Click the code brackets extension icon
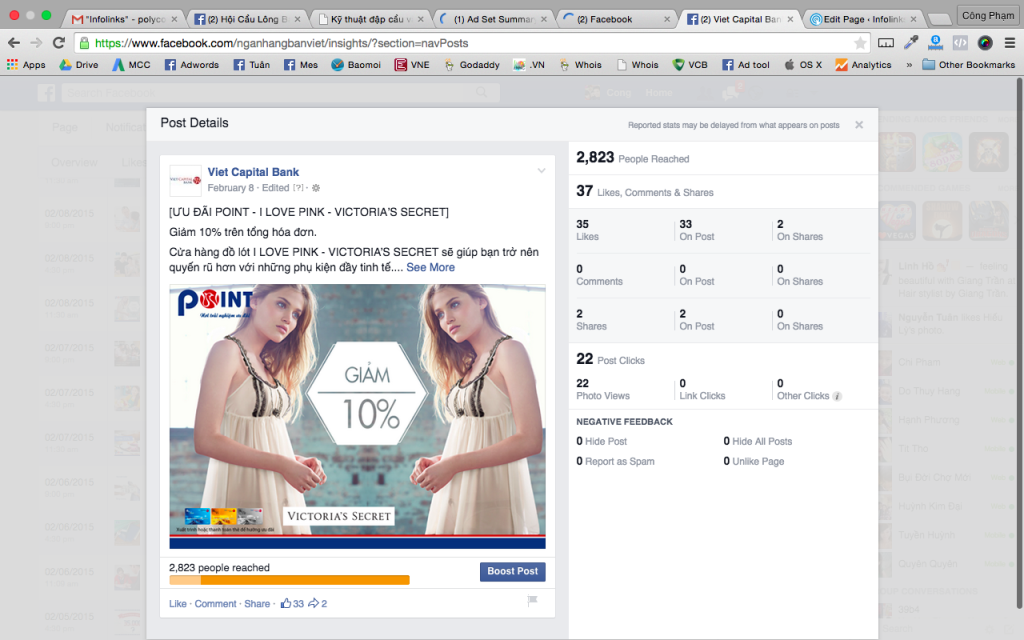The image size is (1024, 640). tap(960, 43)
